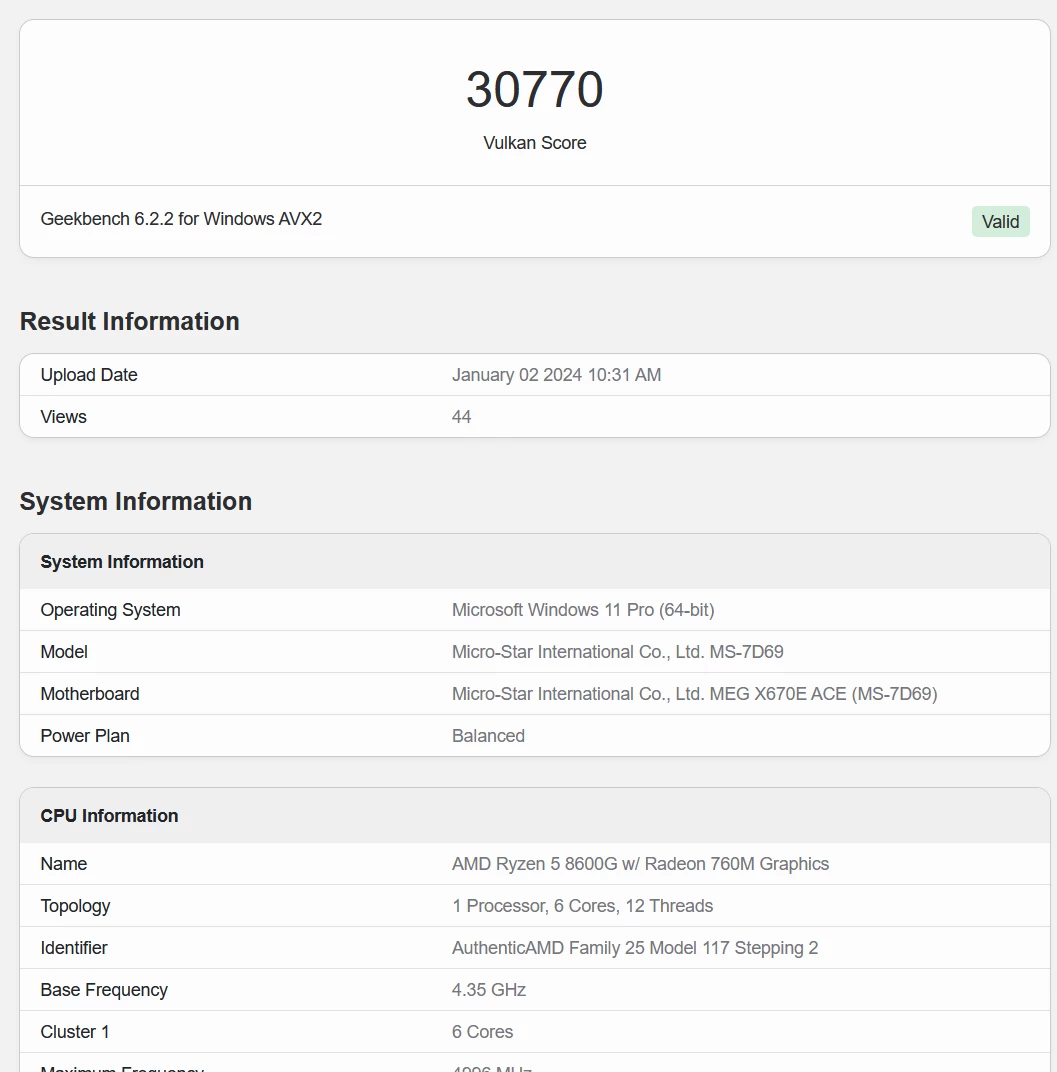
Task: Select the Vulkan Score label
Action: pos(534,143)
